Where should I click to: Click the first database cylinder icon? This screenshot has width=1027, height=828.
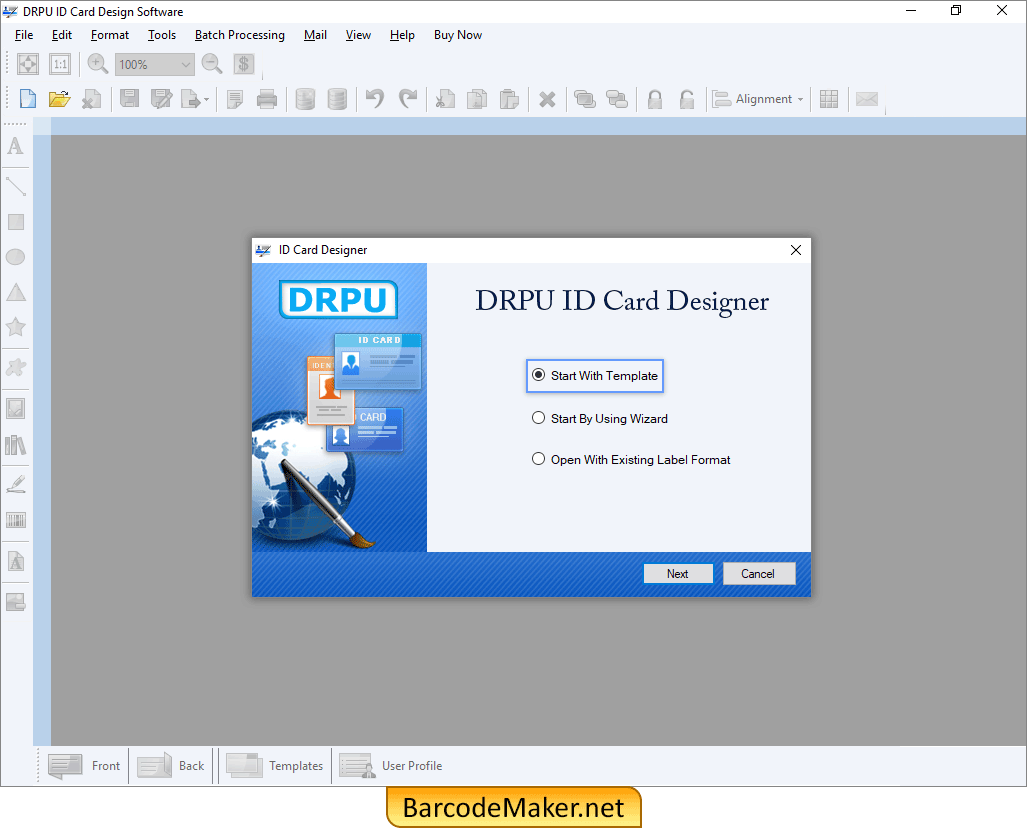[305, 99]
